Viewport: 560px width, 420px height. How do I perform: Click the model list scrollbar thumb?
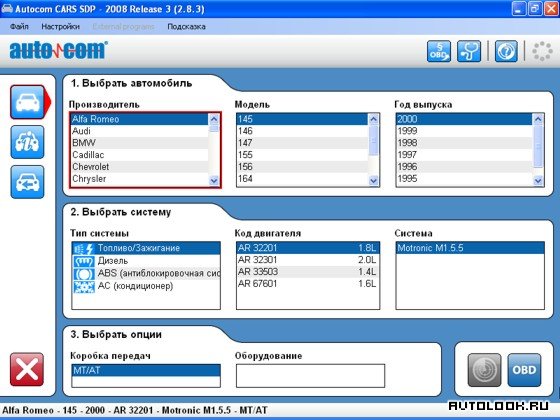point(373,140)
